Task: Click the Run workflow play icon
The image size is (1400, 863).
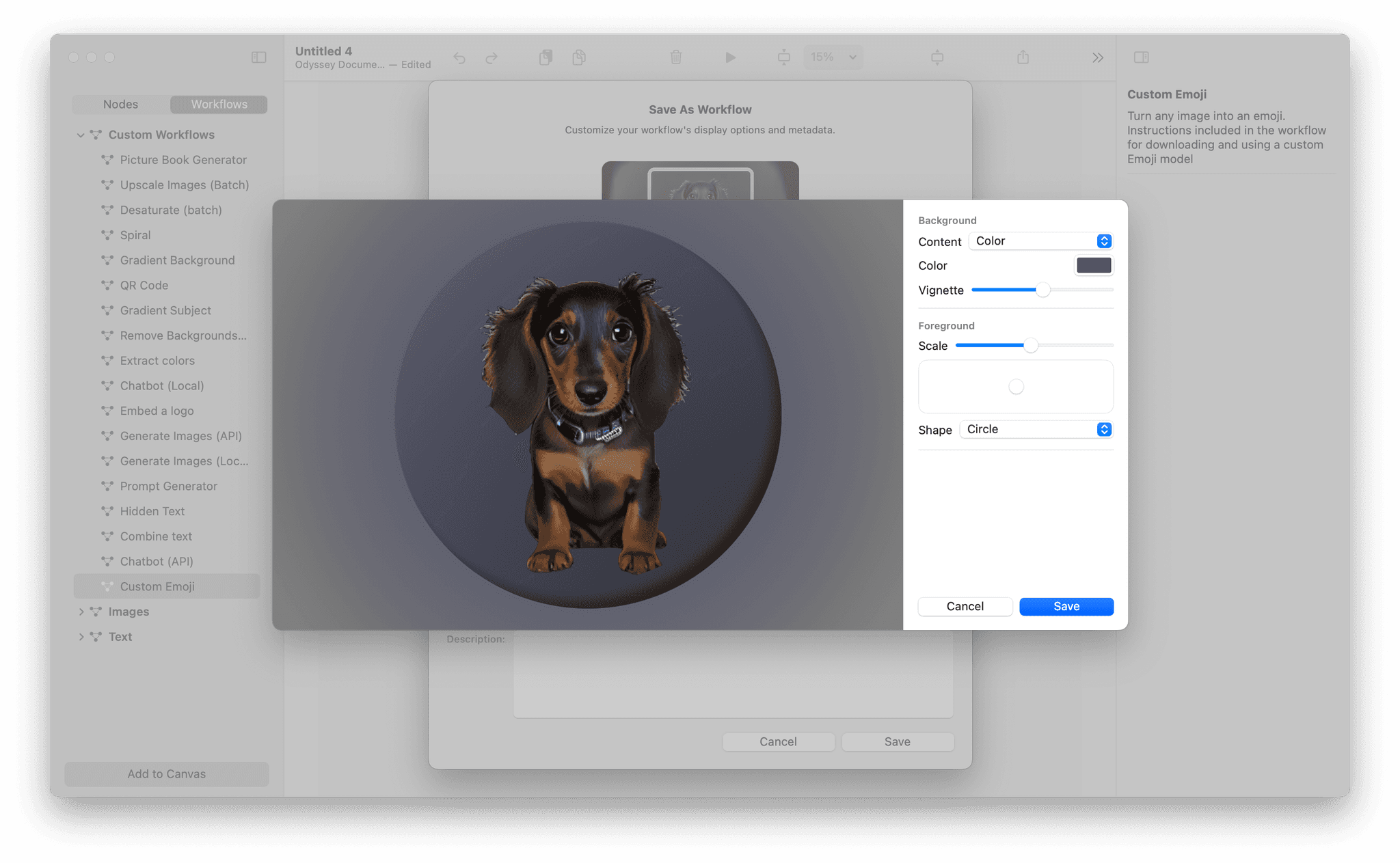Action: coord(730,57)
